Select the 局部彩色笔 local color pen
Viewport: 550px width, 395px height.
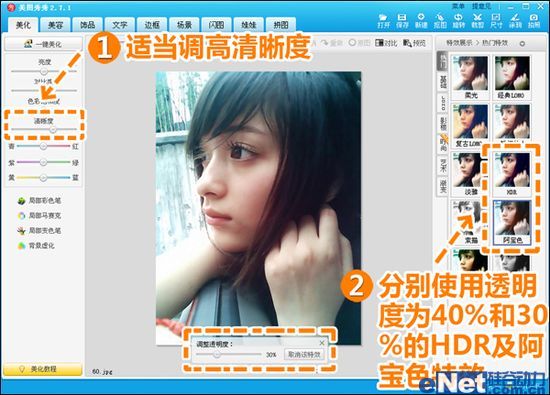[39, 201]
